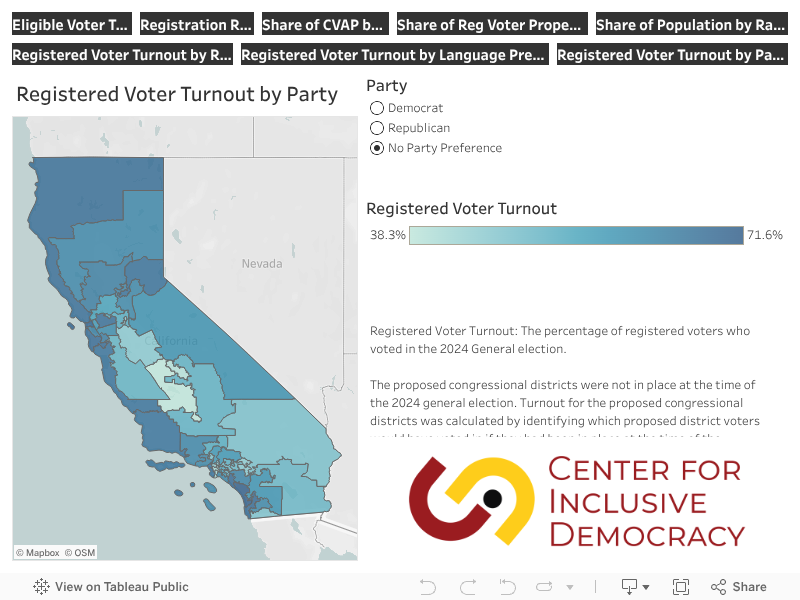The image size is (800, 600).
Task: Open the Registration R... tab
Action: point(196,25)
